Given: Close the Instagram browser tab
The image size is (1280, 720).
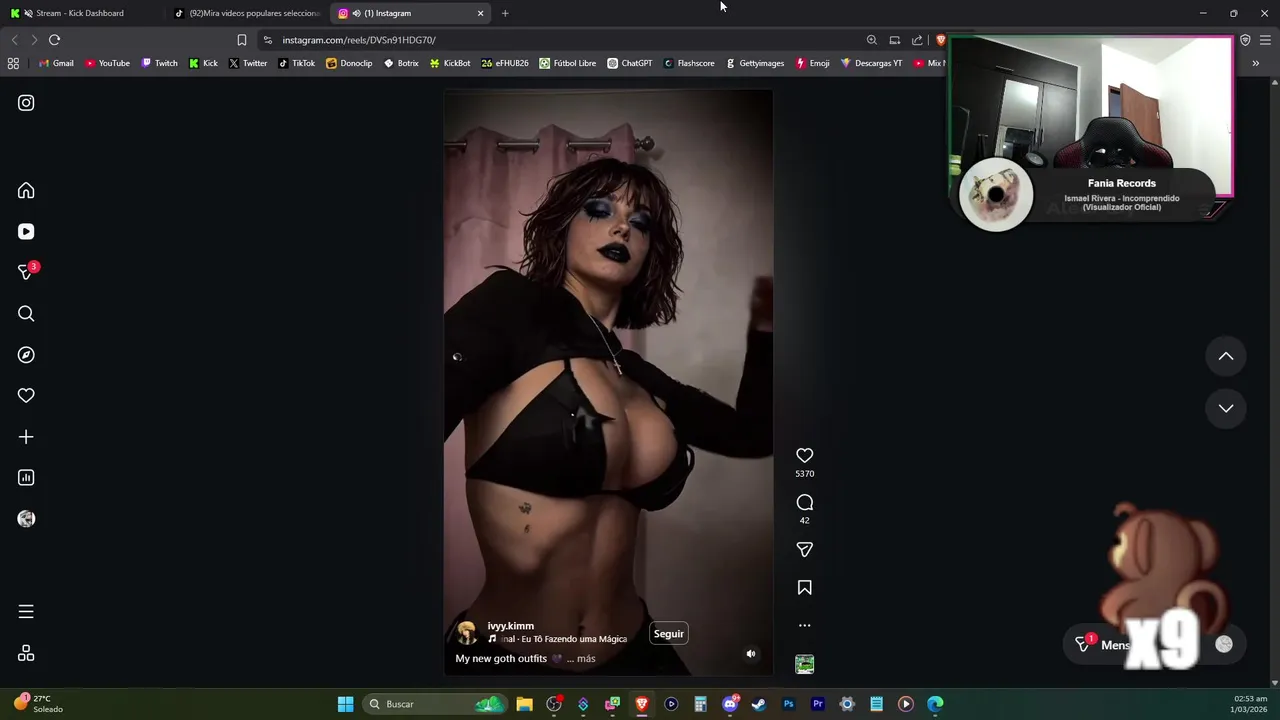Looking at the screenshot, I should (480, 13).
